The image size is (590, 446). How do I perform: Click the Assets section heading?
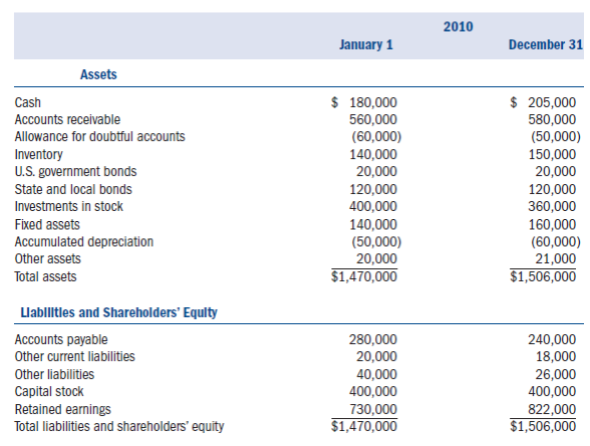(98, 75)
